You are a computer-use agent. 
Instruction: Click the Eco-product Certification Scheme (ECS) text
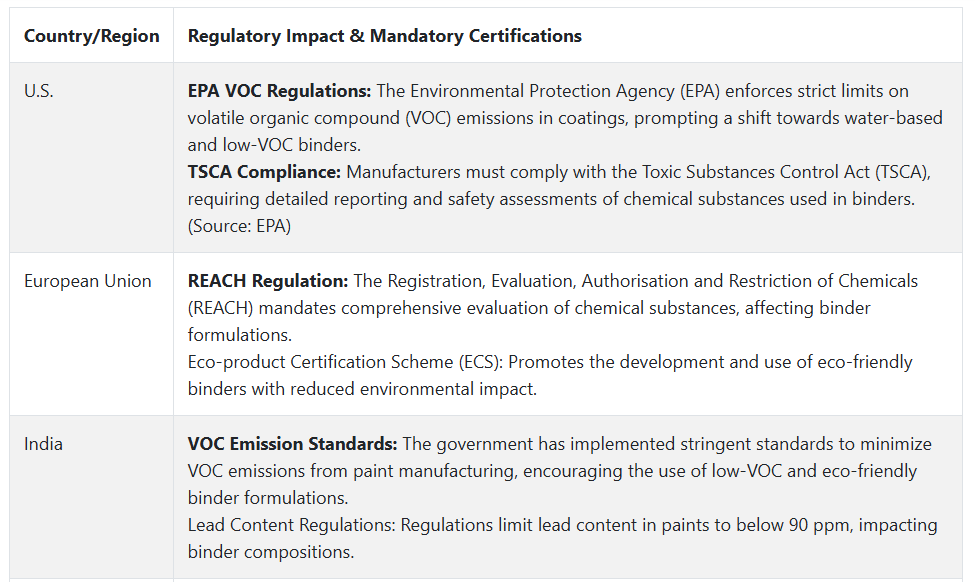[x=345, y=362]
